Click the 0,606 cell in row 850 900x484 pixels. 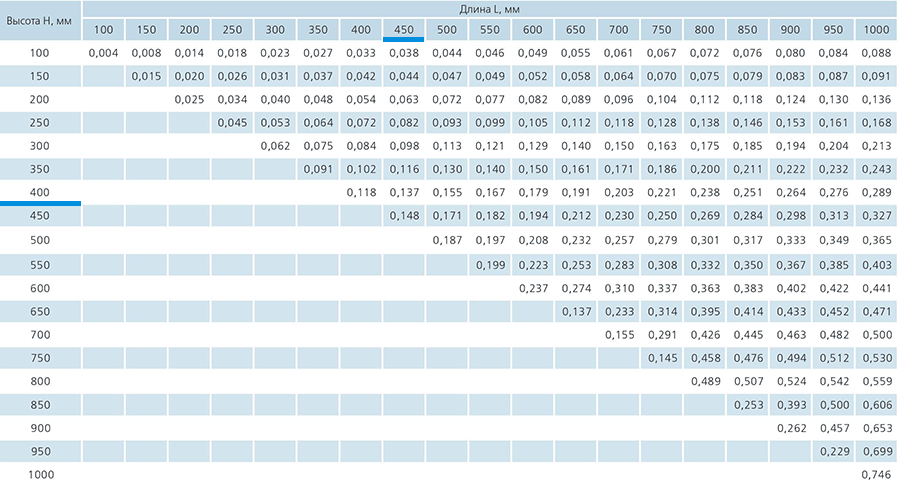pos(876,405)
